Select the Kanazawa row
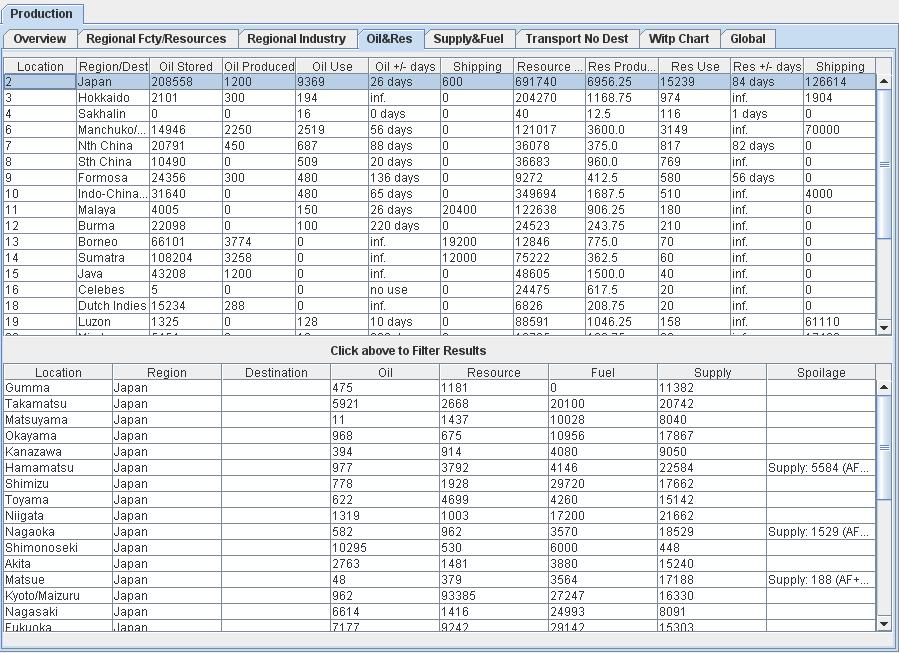The height and width of the screenshot is (653, 899). 440,452
